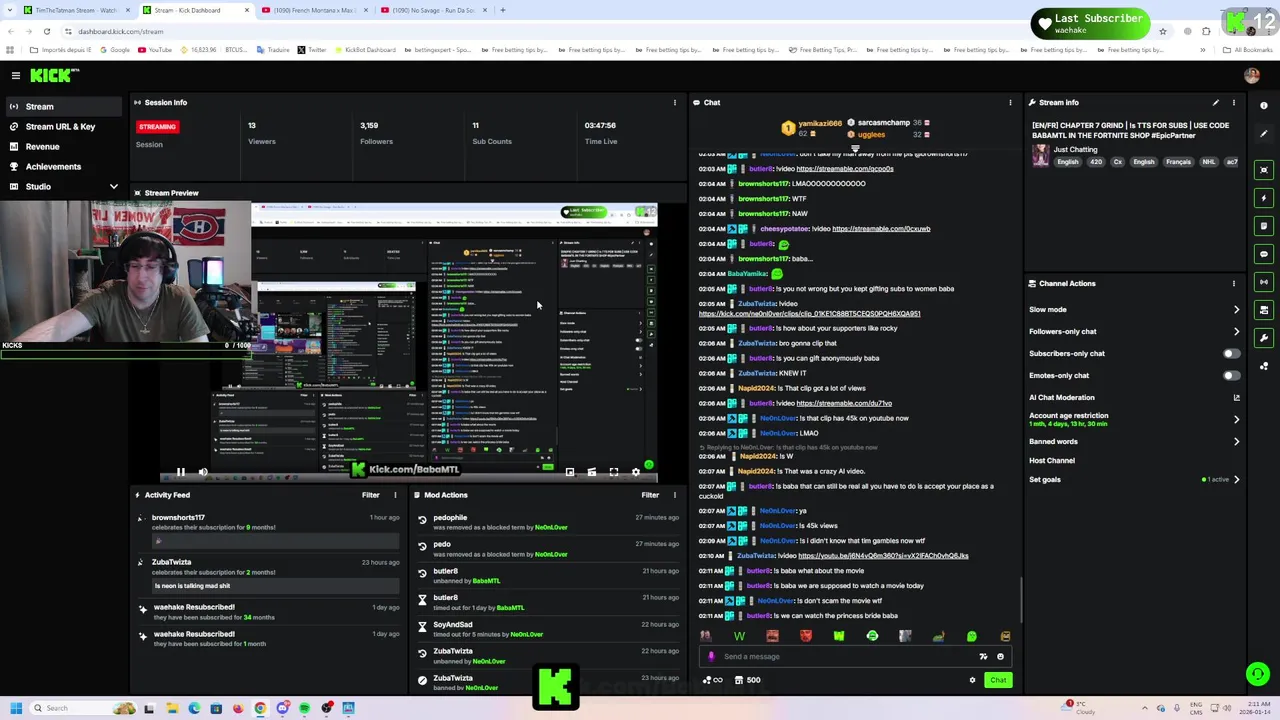Mute the stream preview volume
The image size is (1280, 720).
coord(203,472)
